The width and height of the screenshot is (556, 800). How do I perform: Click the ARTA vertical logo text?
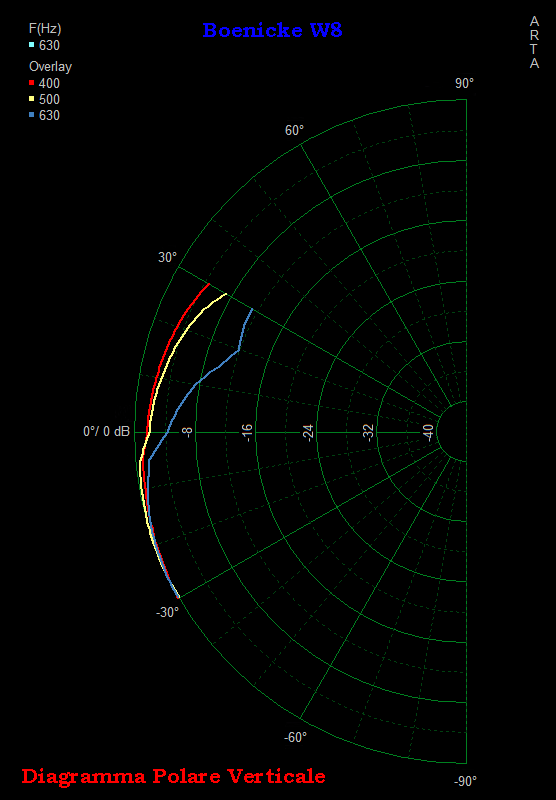534,42
